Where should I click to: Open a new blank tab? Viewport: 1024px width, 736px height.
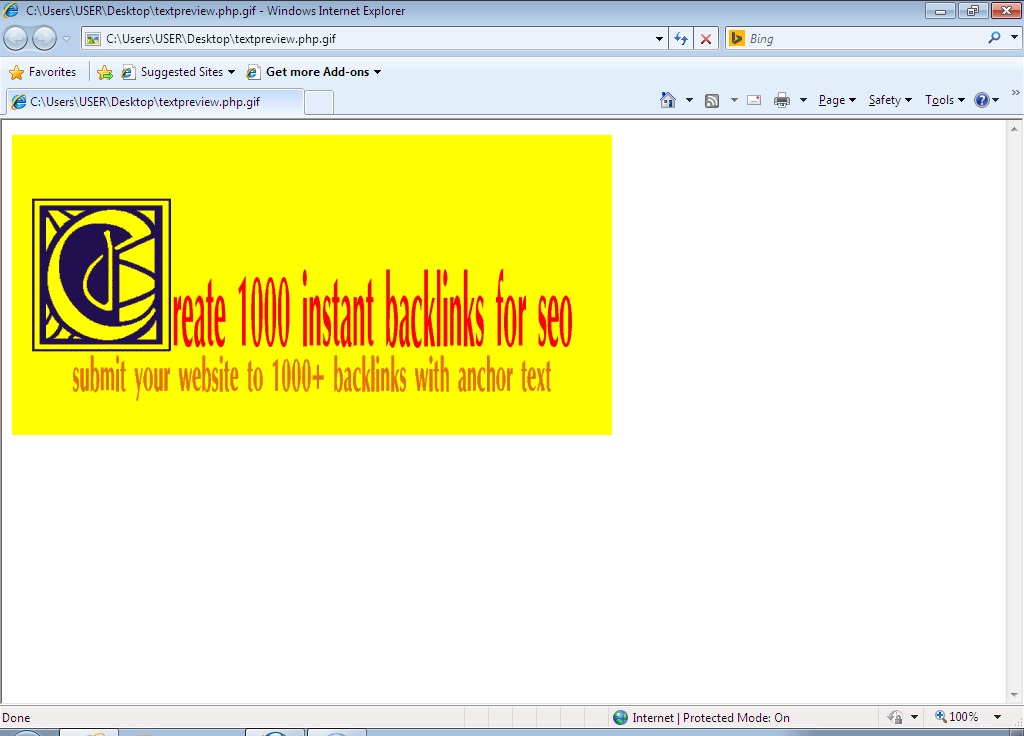click(x=319, y=103)
